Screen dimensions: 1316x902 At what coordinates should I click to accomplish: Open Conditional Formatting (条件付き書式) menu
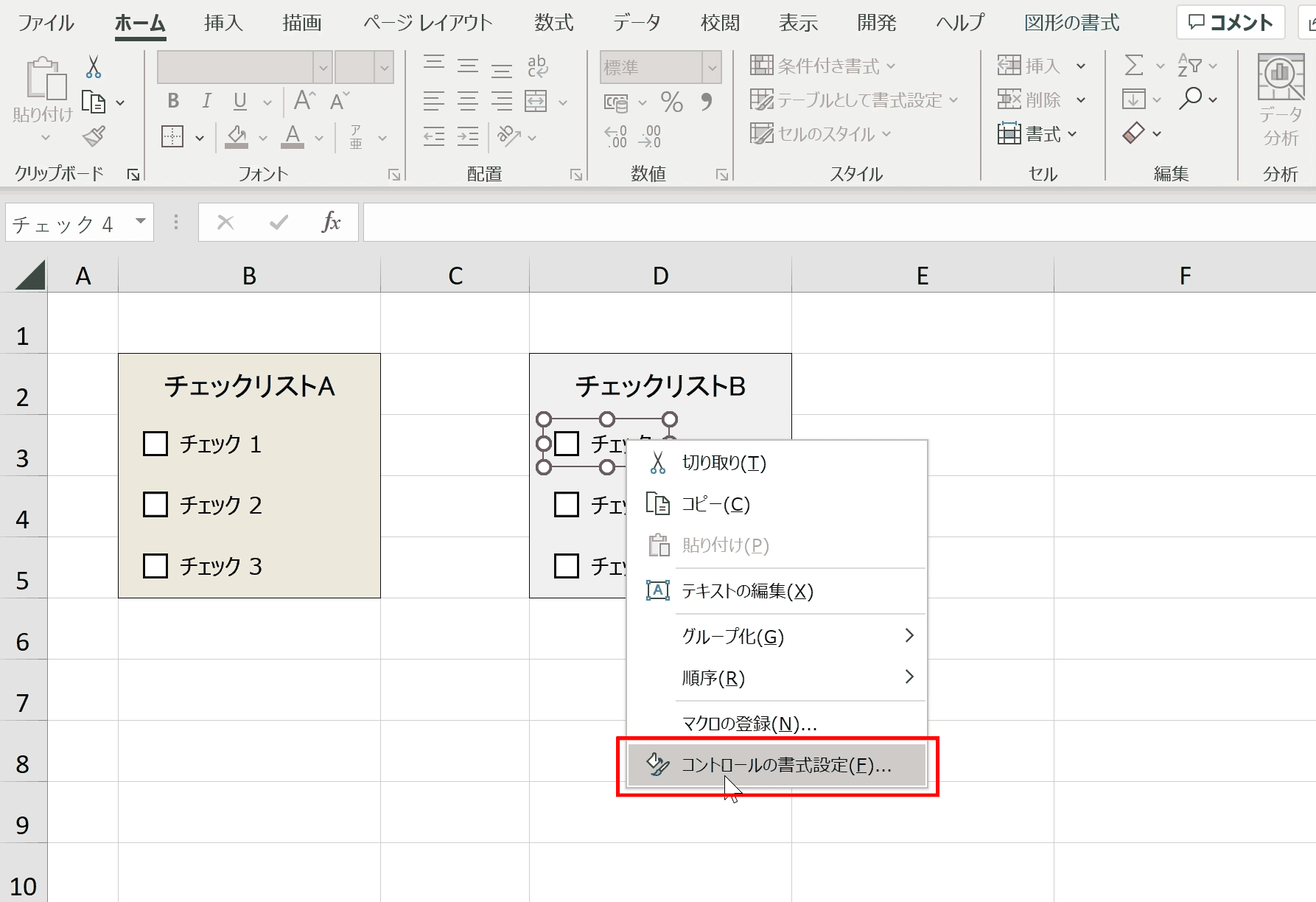pyautogui.click(x=823, y=66)
